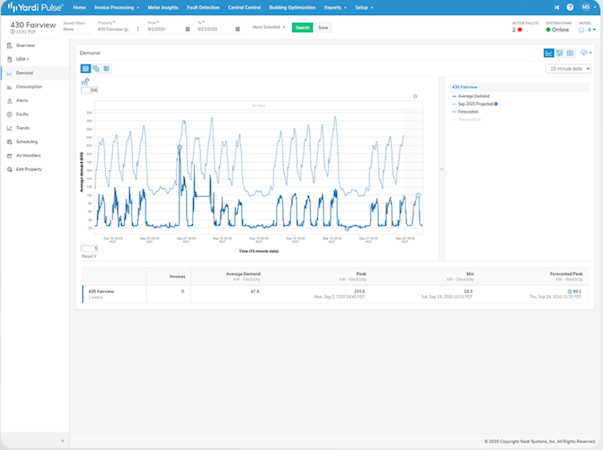This screenshot has height=450, width=603.
Task: Click the shuffle/switch icon in header
Action: 556,7
